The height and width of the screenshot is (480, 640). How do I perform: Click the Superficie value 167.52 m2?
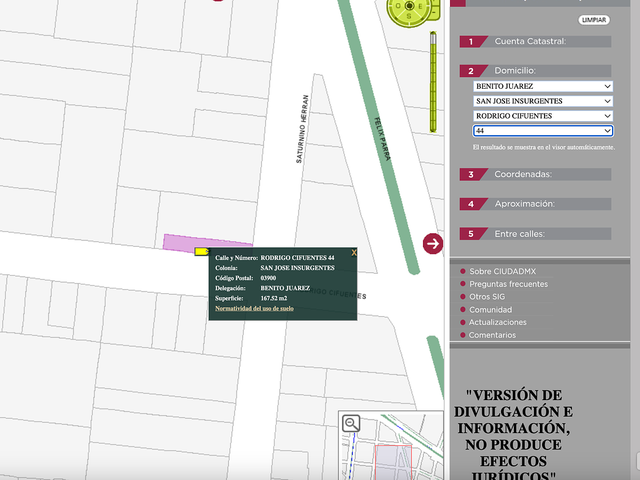[x=273, y=298]
